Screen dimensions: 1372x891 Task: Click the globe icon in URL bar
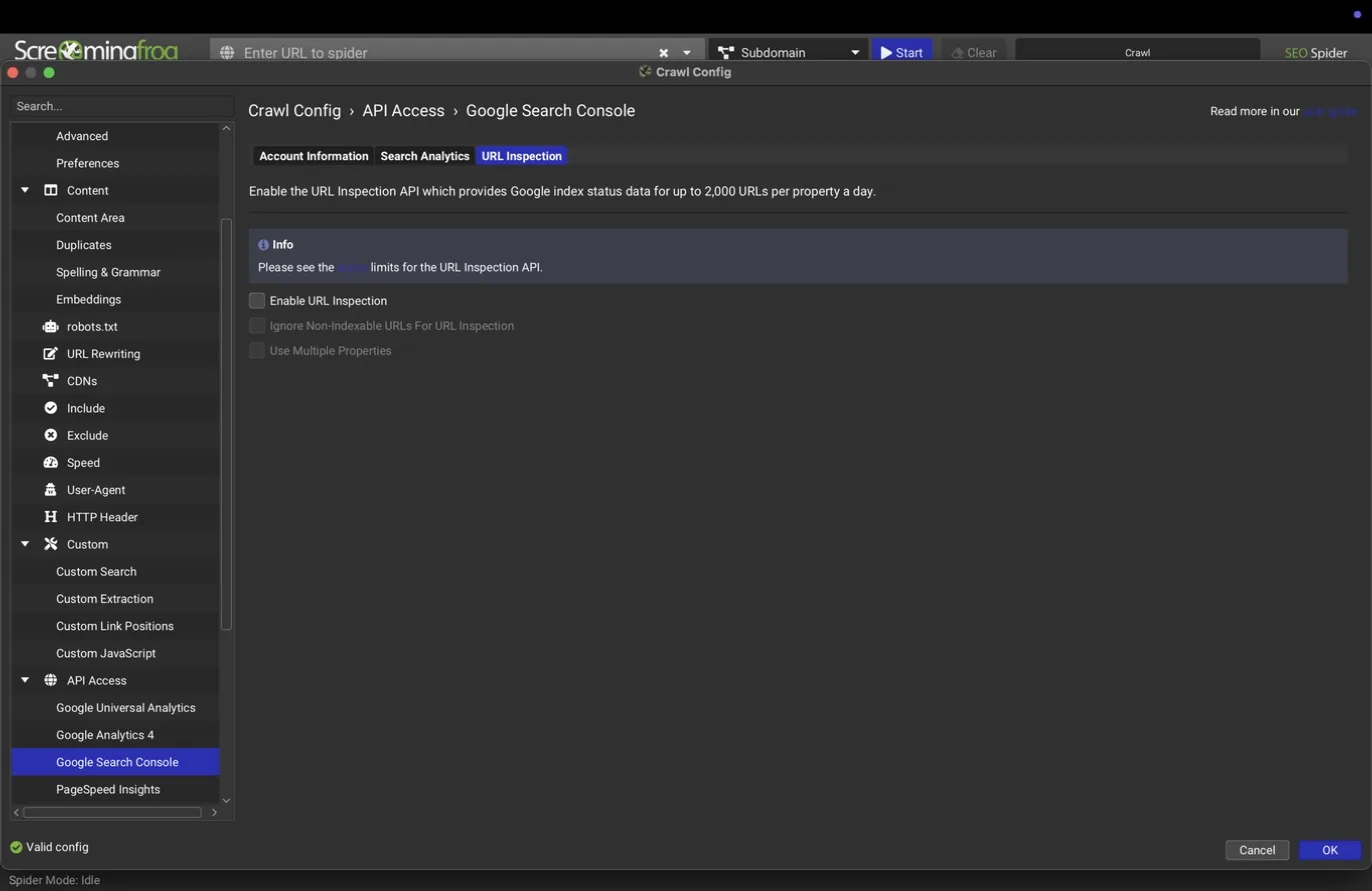[227, 53]
